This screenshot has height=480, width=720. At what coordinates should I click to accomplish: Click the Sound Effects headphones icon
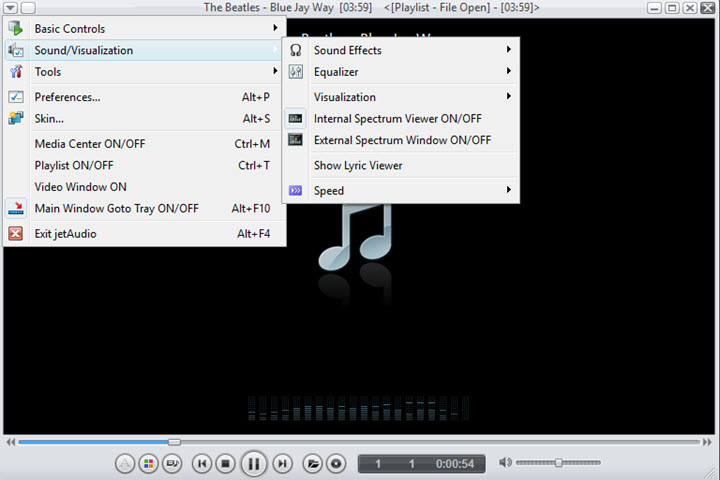coord(296,50)
